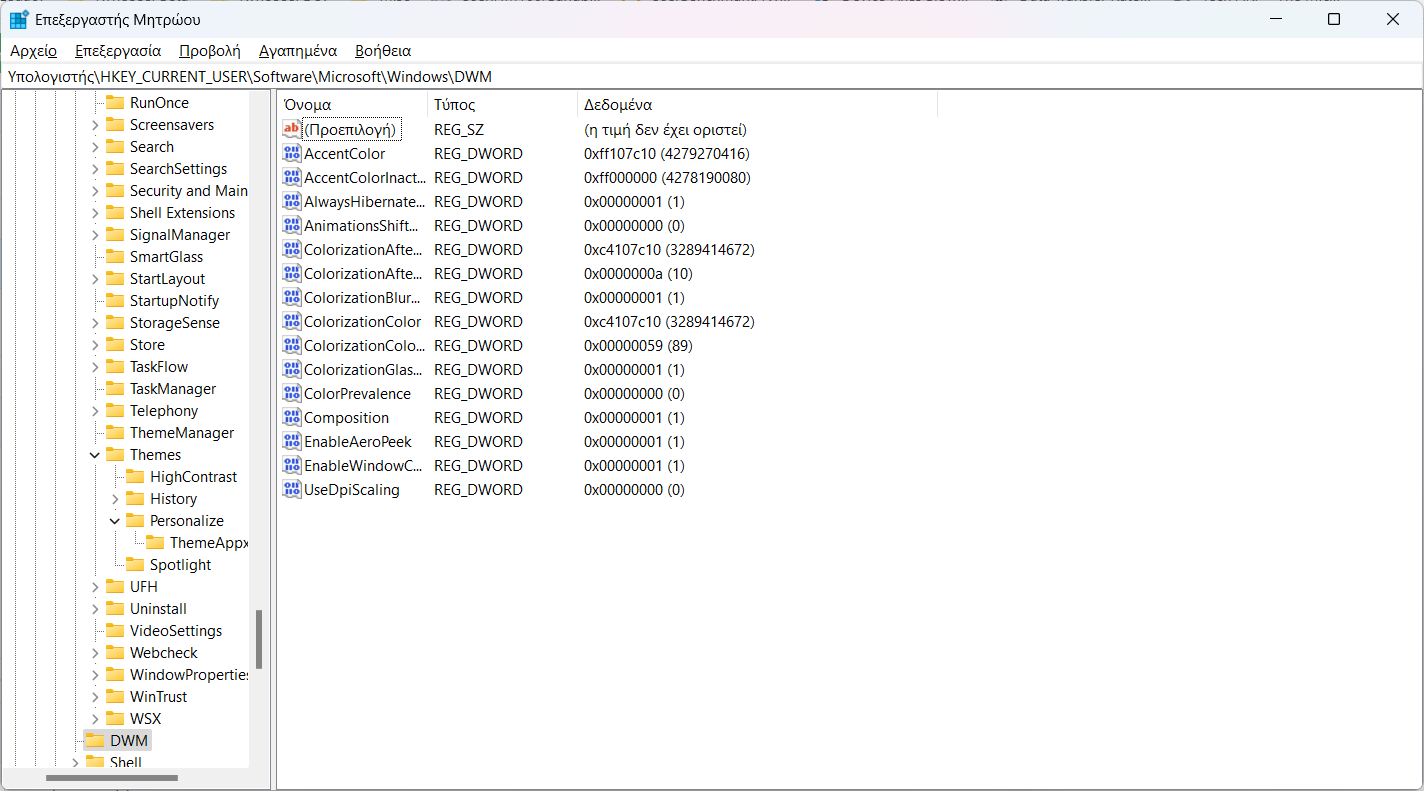Expand the History tree node

[x=115, y=499]
